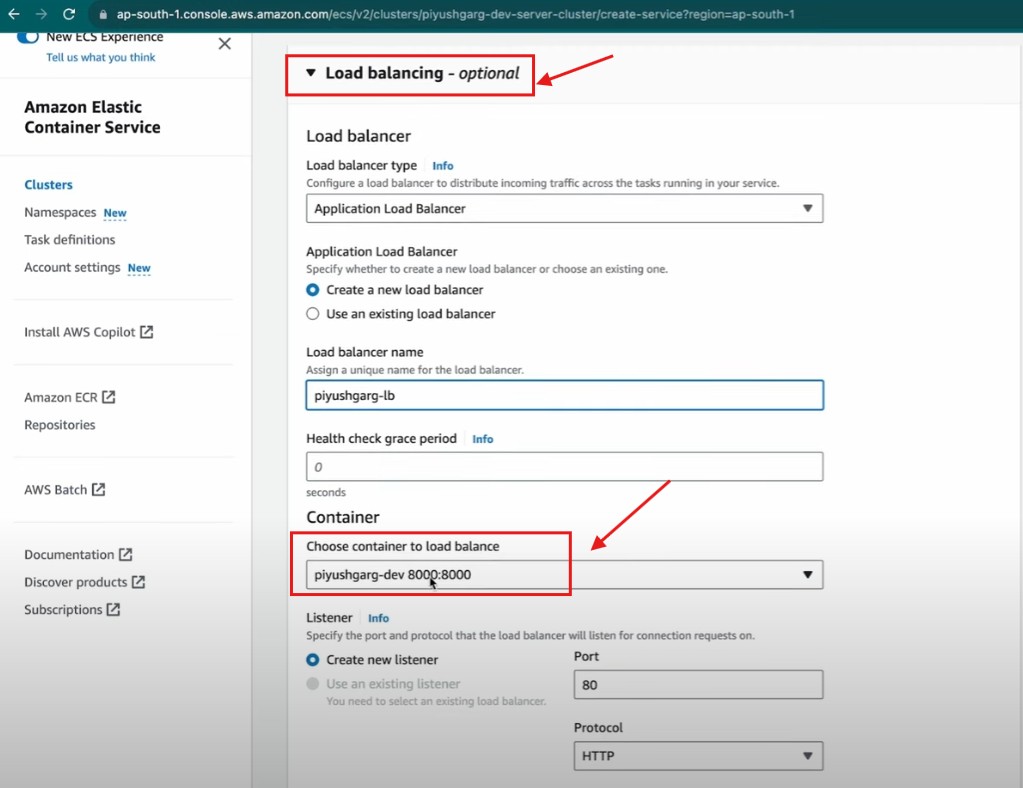
Task: Click the site info icon in address bar
Action: (x=100, y=15)
